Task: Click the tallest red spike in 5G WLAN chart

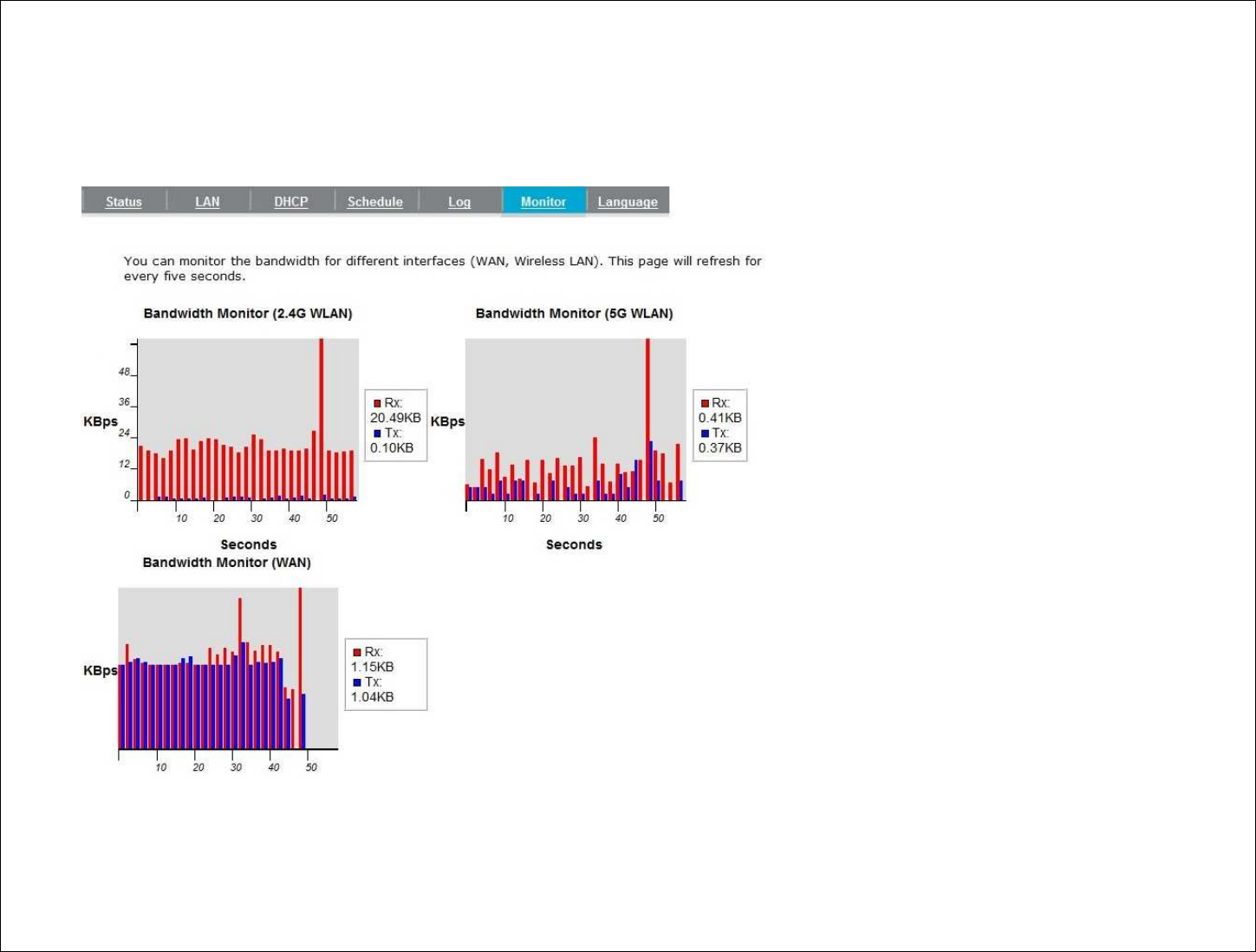Action: (648, 419)
